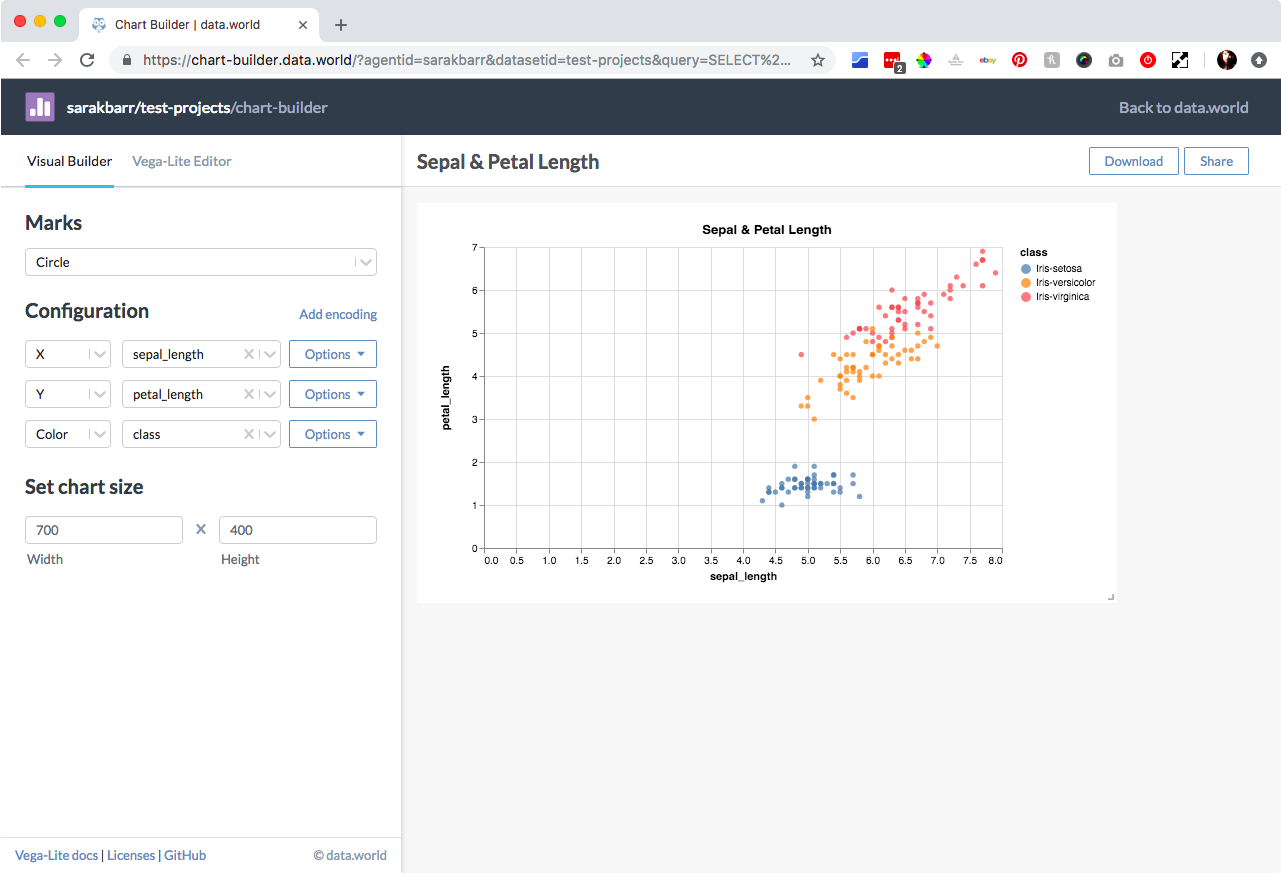Screen dimensions: 1281x874
Task: Click the back navigation arrow
Action: [22, 60]
